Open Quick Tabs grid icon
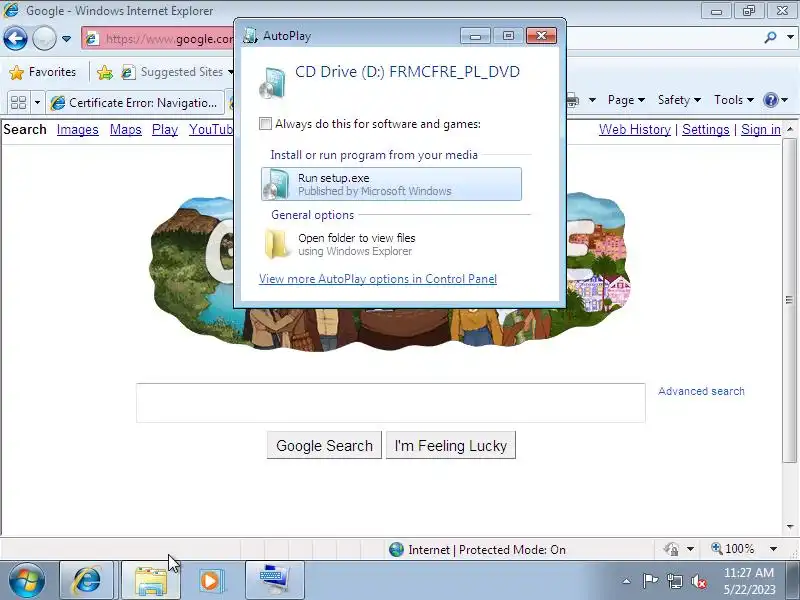The height and width of the screenshot is (600, 800). click(x=18, y=103)
